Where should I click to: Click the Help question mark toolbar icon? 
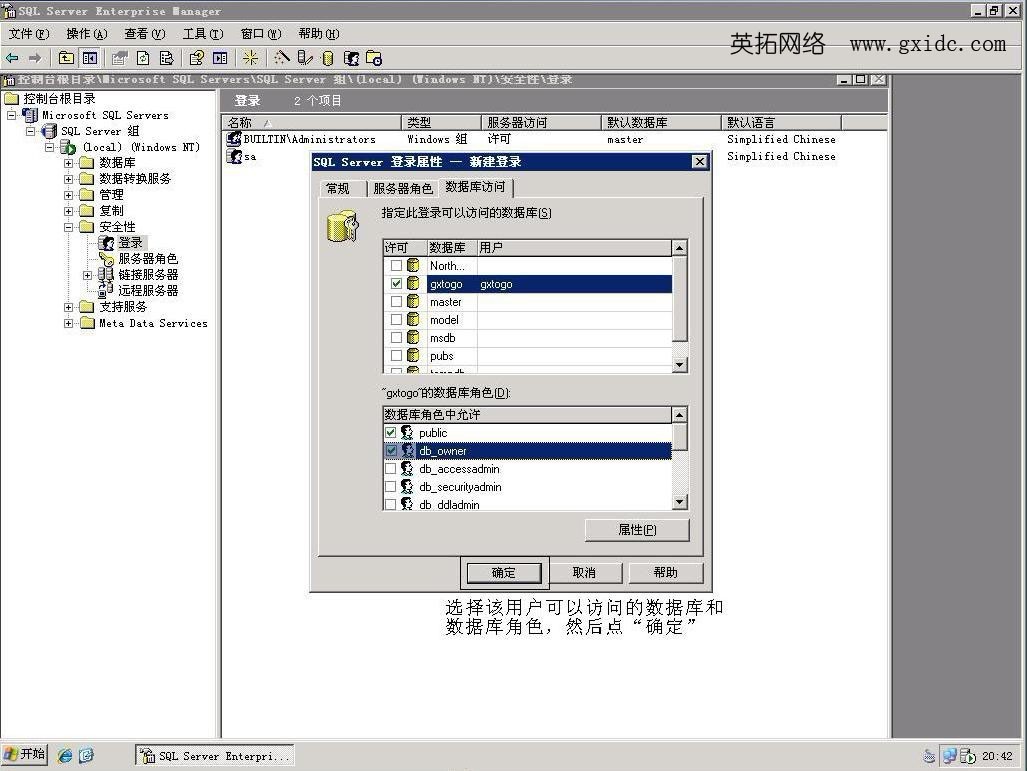point(197,58)
